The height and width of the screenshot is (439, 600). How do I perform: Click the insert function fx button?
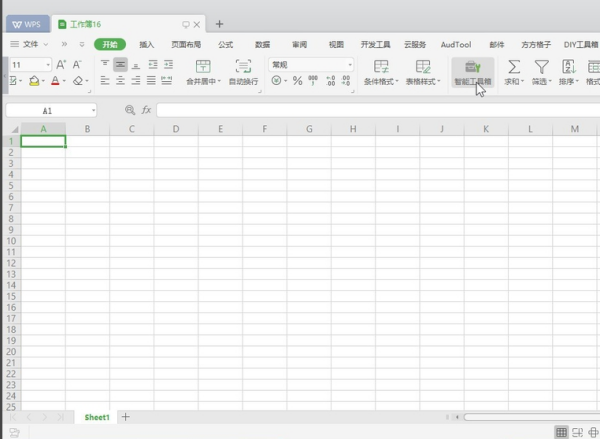[x=146, y=110]
